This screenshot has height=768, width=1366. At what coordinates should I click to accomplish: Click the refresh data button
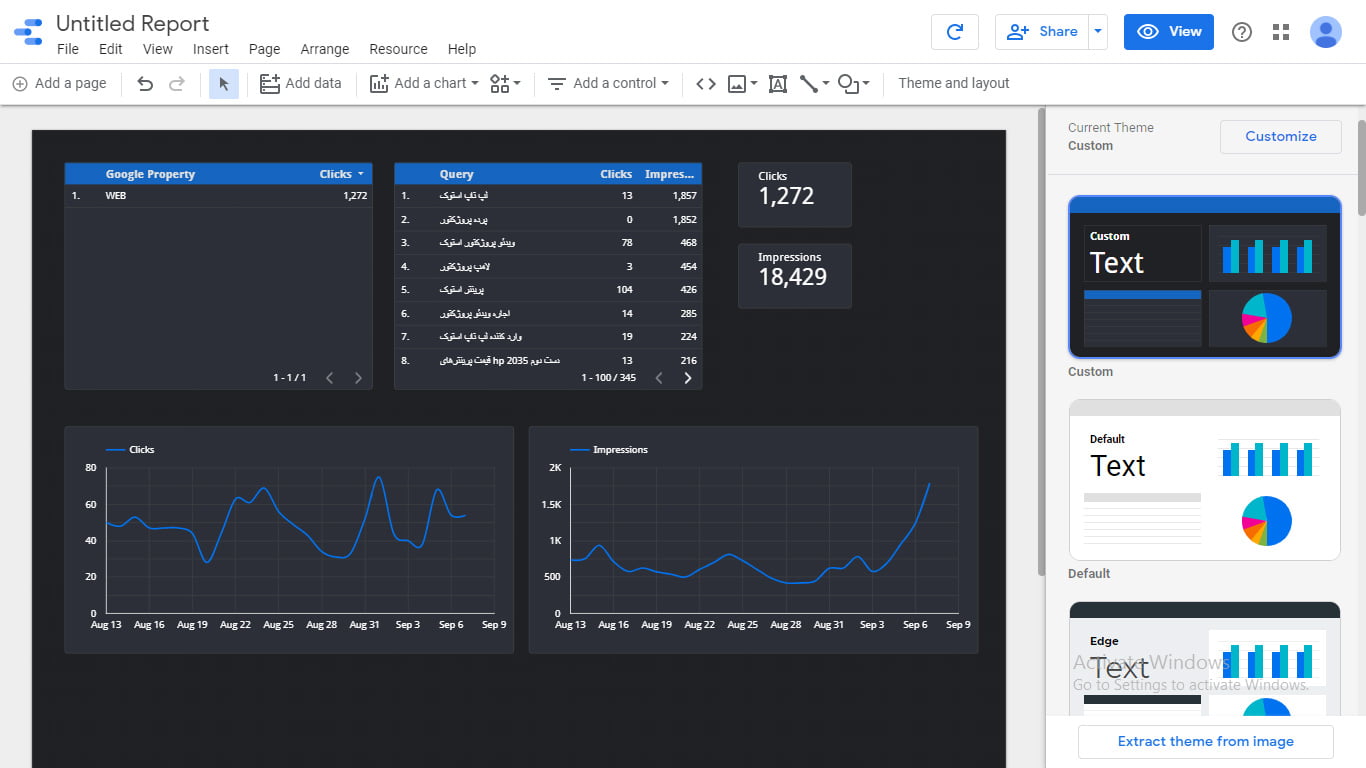click(x=955, y=32)
